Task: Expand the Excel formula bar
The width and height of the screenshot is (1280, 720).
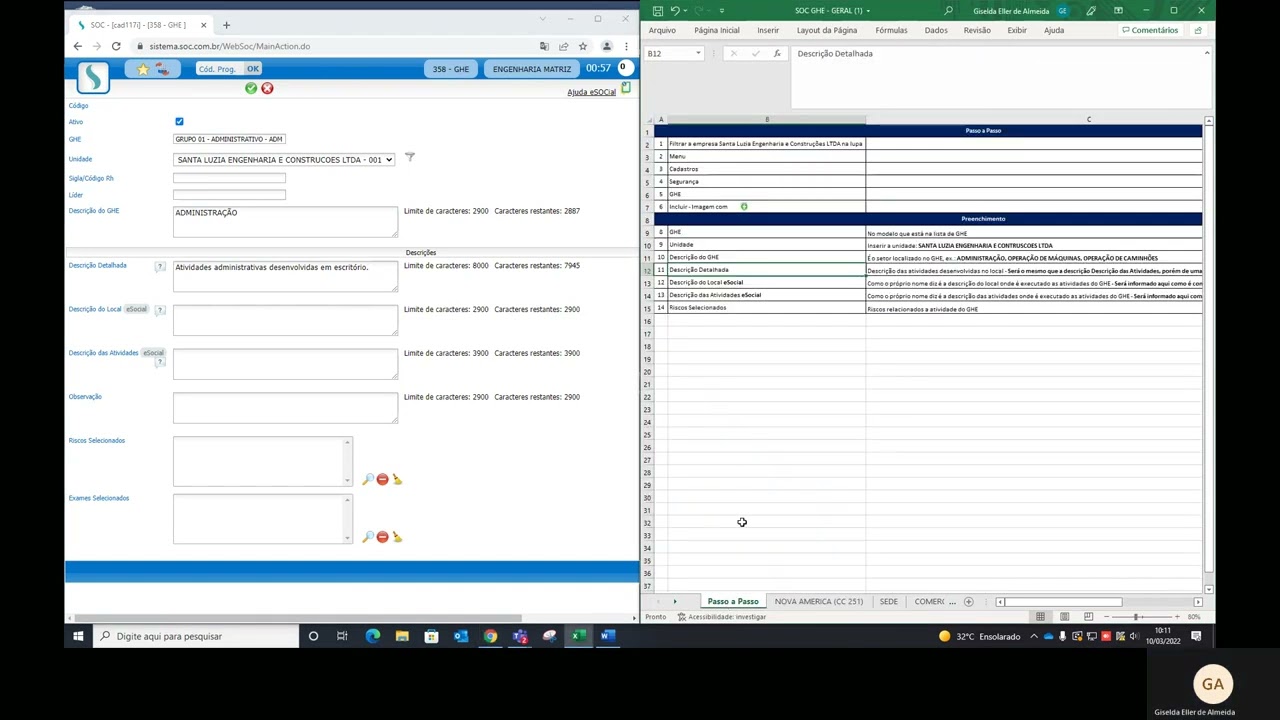Action: click(x=1207, y=53)
